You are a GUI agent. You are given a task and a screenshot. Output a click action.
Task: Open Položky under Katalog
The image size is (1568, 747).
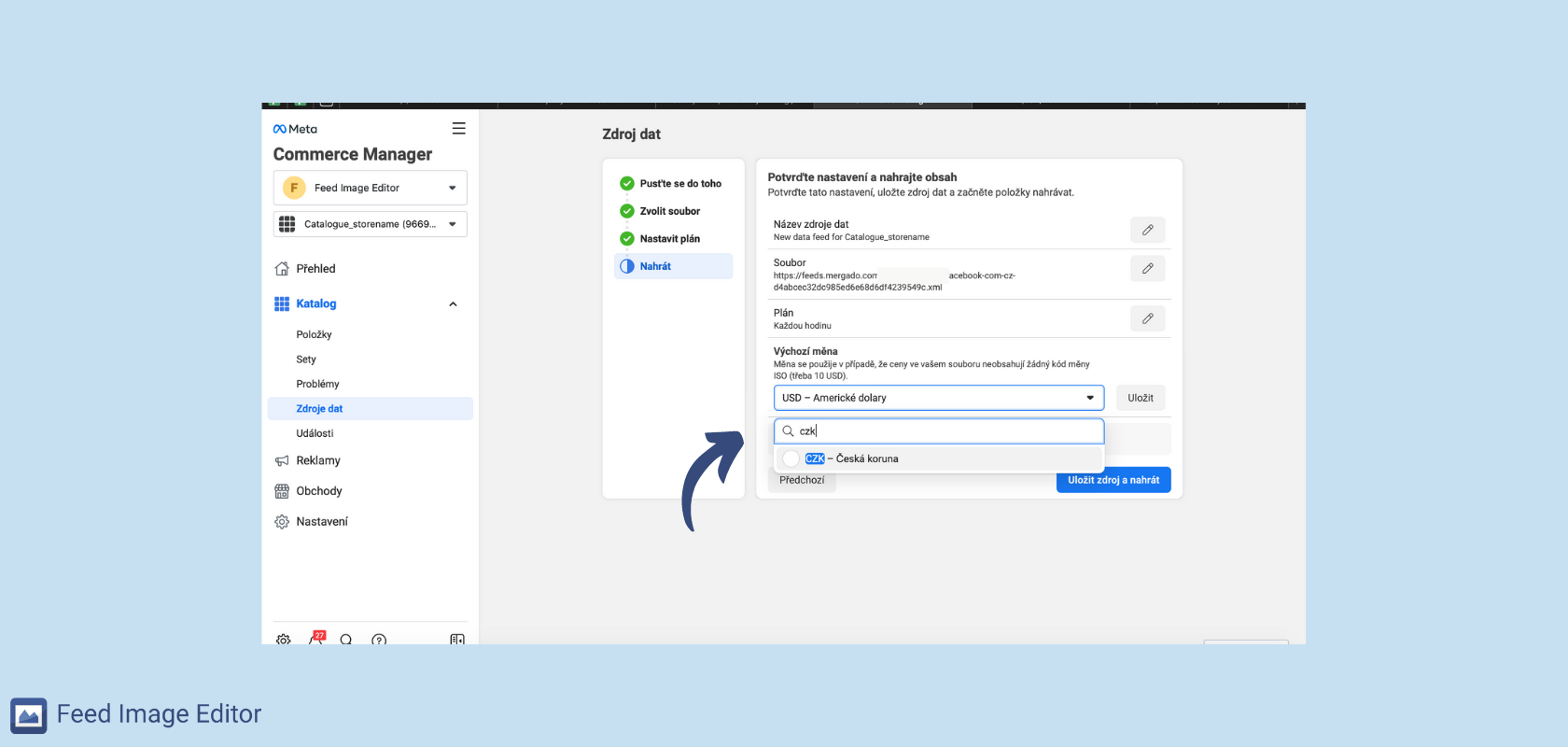point(314,334)
